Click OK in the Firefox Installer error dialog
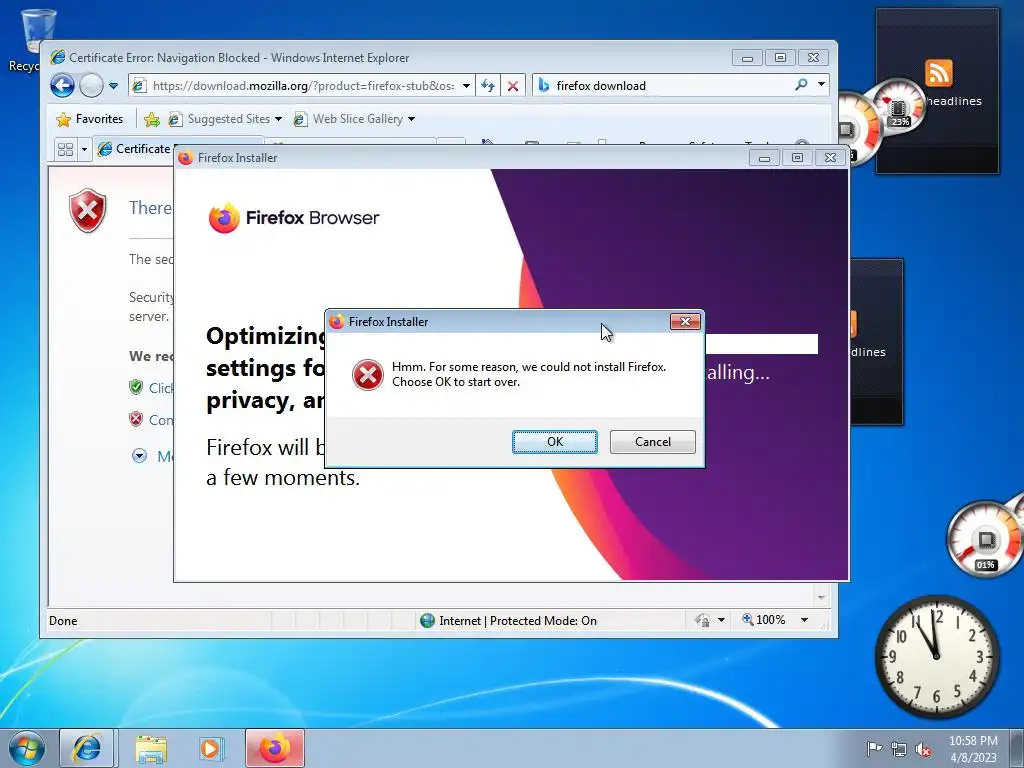 coord(554,442)
